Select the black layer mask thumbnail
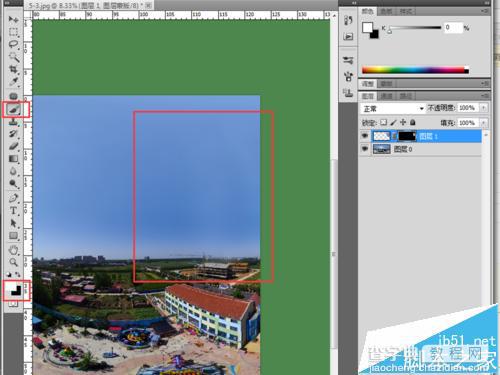The image size is (500, 375). click(407, 136)
